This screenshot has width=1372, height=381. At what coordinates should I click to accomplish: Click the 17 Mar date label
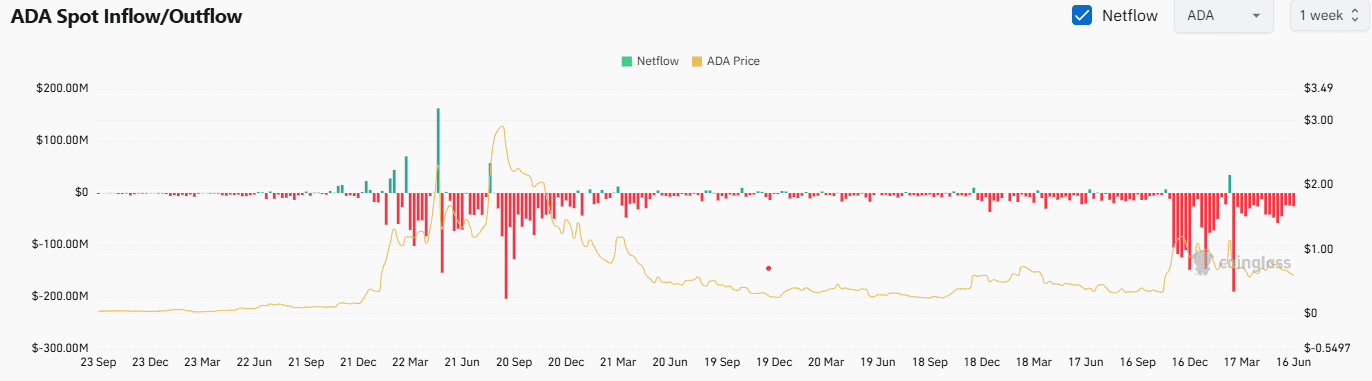(1242, 363)
